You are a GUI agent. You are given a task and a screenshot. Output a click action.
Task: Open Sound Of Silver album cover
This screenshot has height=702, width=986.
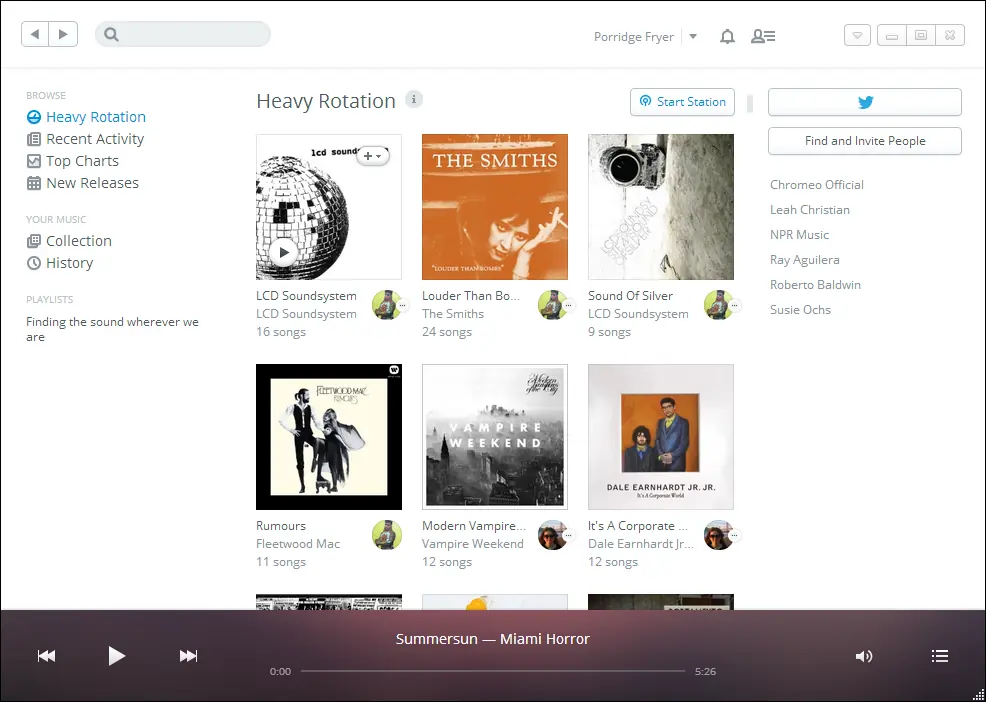(x=661, y=207)
